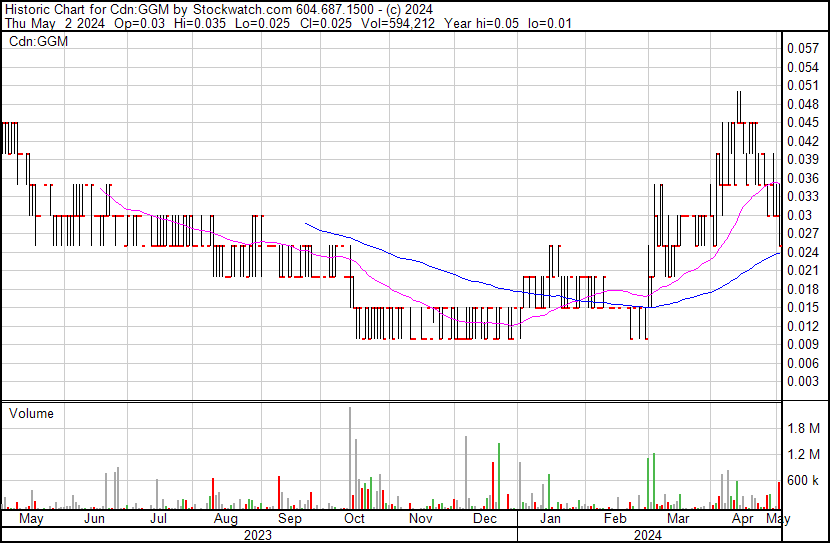Viewport: 830px width, 543px height.
Task: Click the 0.057 price axis label
Action: click(802, 48)
